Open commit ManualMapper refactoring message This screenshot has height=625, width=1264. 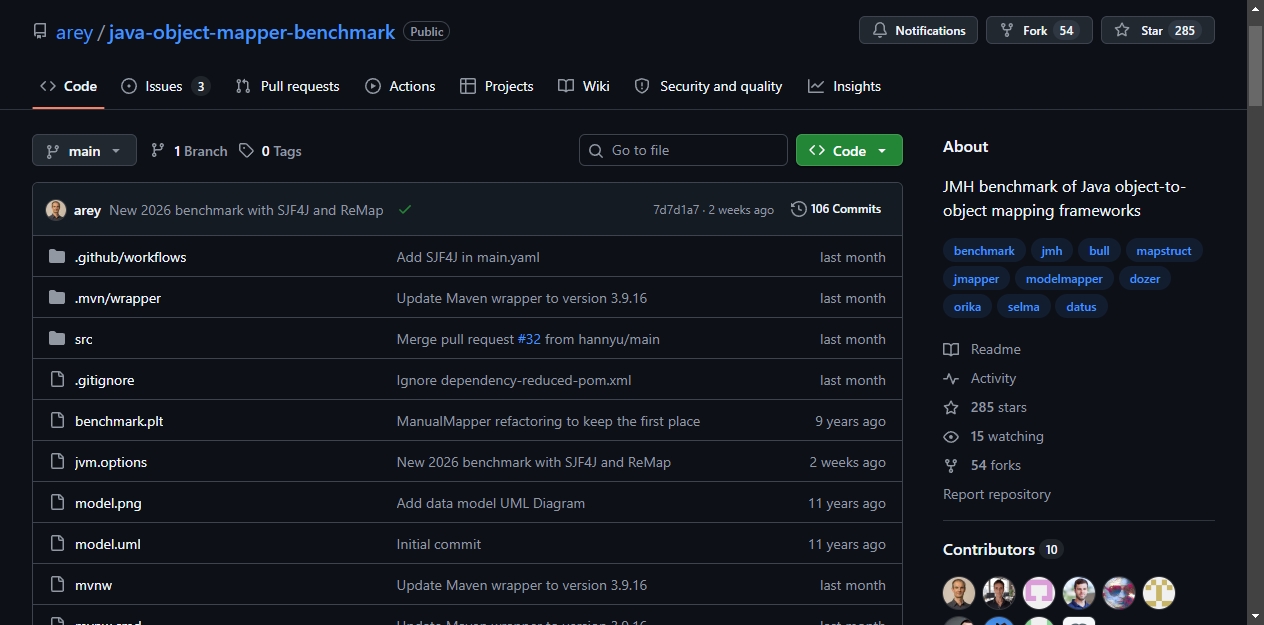tap(548, 421)
